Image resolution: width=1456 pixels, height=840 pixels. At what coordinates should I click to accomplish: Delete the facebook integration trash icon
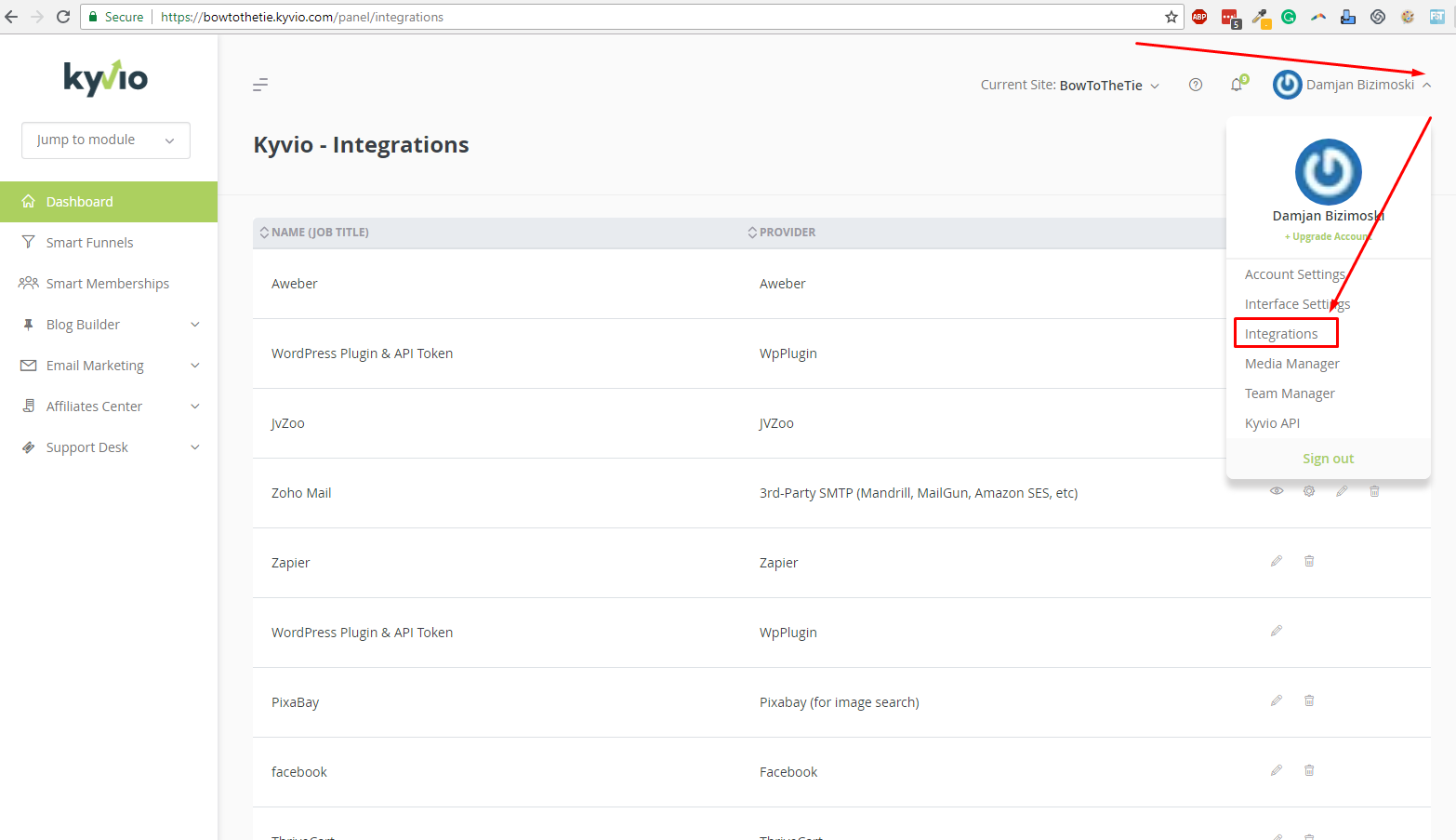point(1309,770)
